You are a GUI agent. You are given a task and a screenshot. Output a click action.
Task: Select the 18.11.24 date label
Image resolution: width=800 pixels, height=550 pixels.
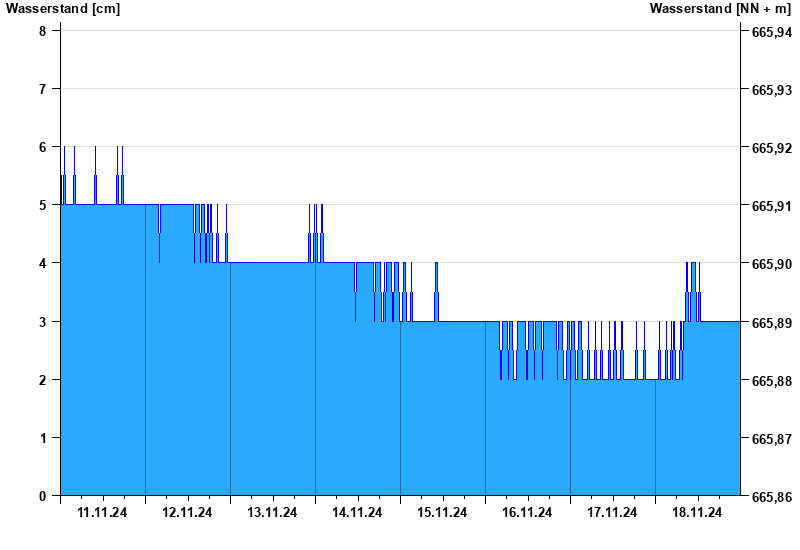(697, 513)
